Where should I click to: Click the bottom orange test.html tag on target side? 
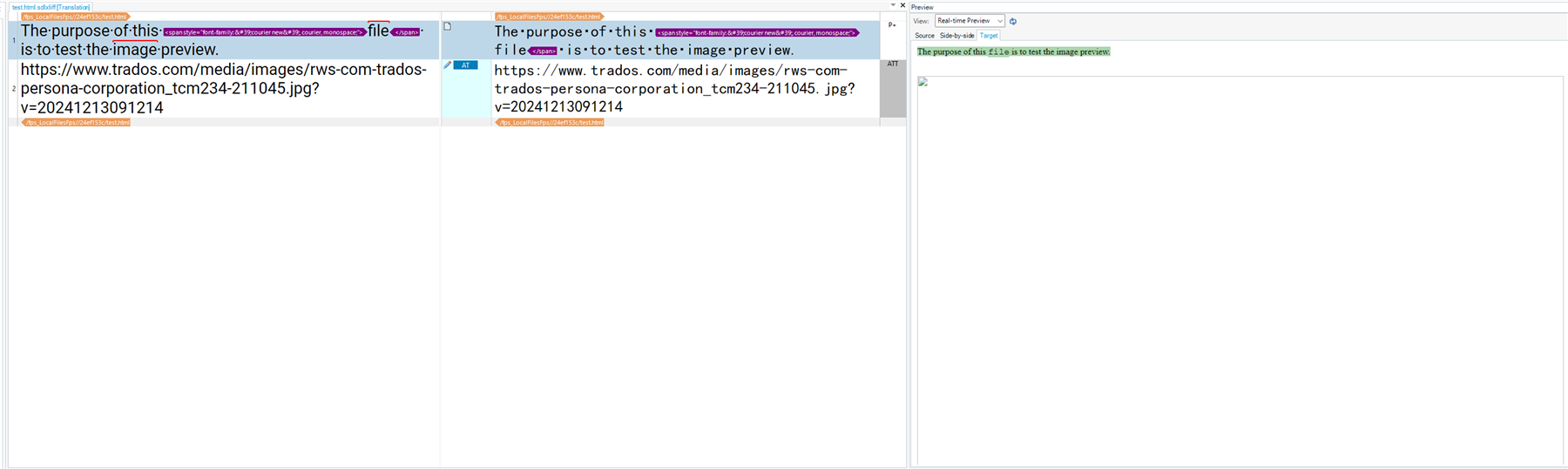click(550, 122)
